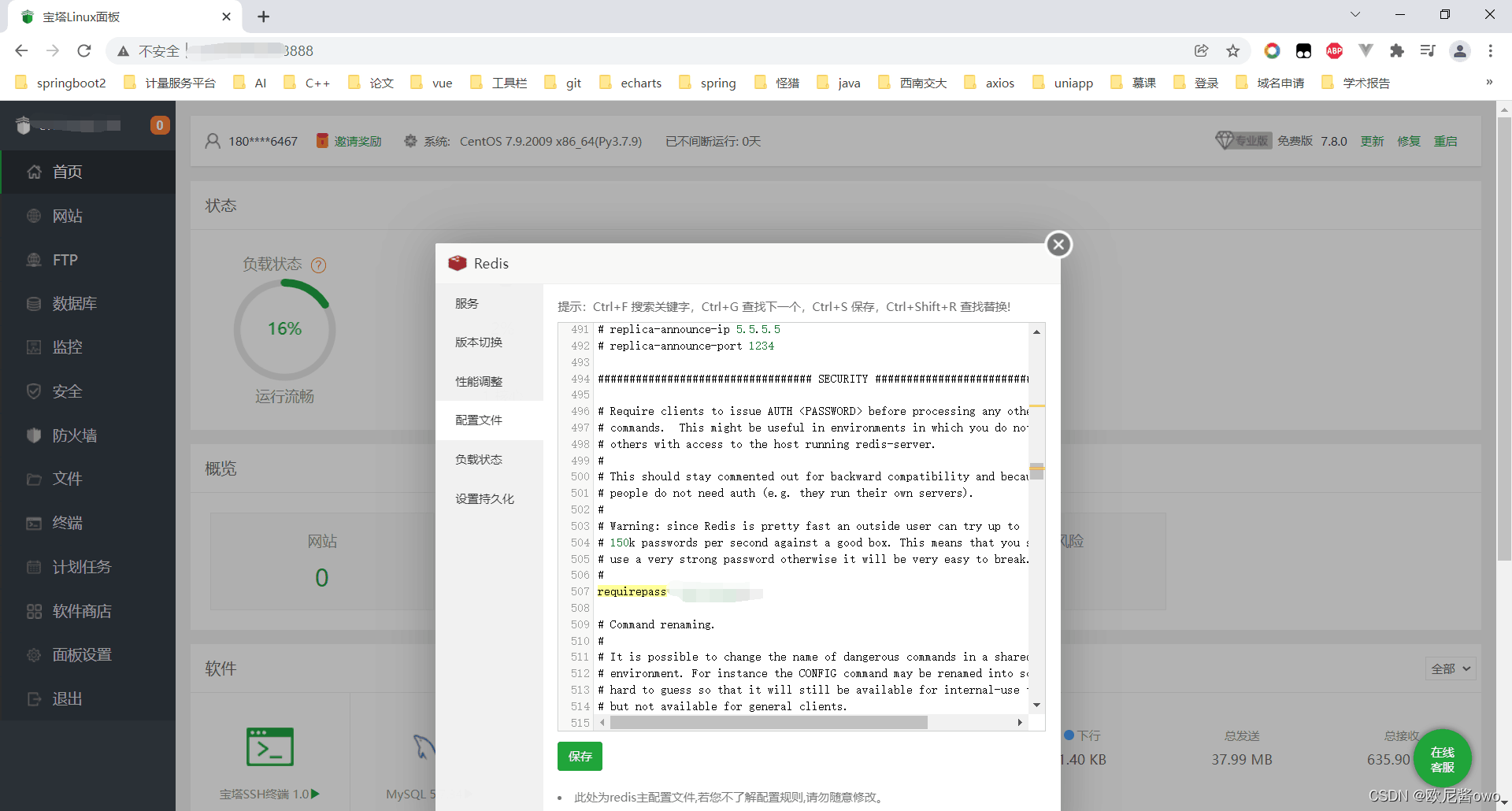The height and width of the screenshot is (811, 1512).
Task: Click the browser tab search chevron
Action: [x=1354, y=14]
